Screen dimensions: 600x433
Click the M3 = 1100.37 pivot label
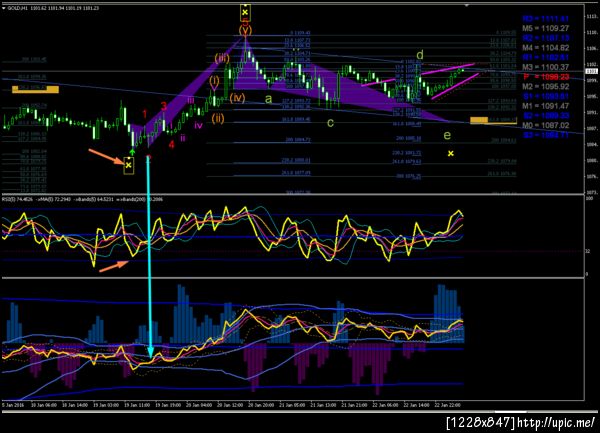(x=546, y=67)
